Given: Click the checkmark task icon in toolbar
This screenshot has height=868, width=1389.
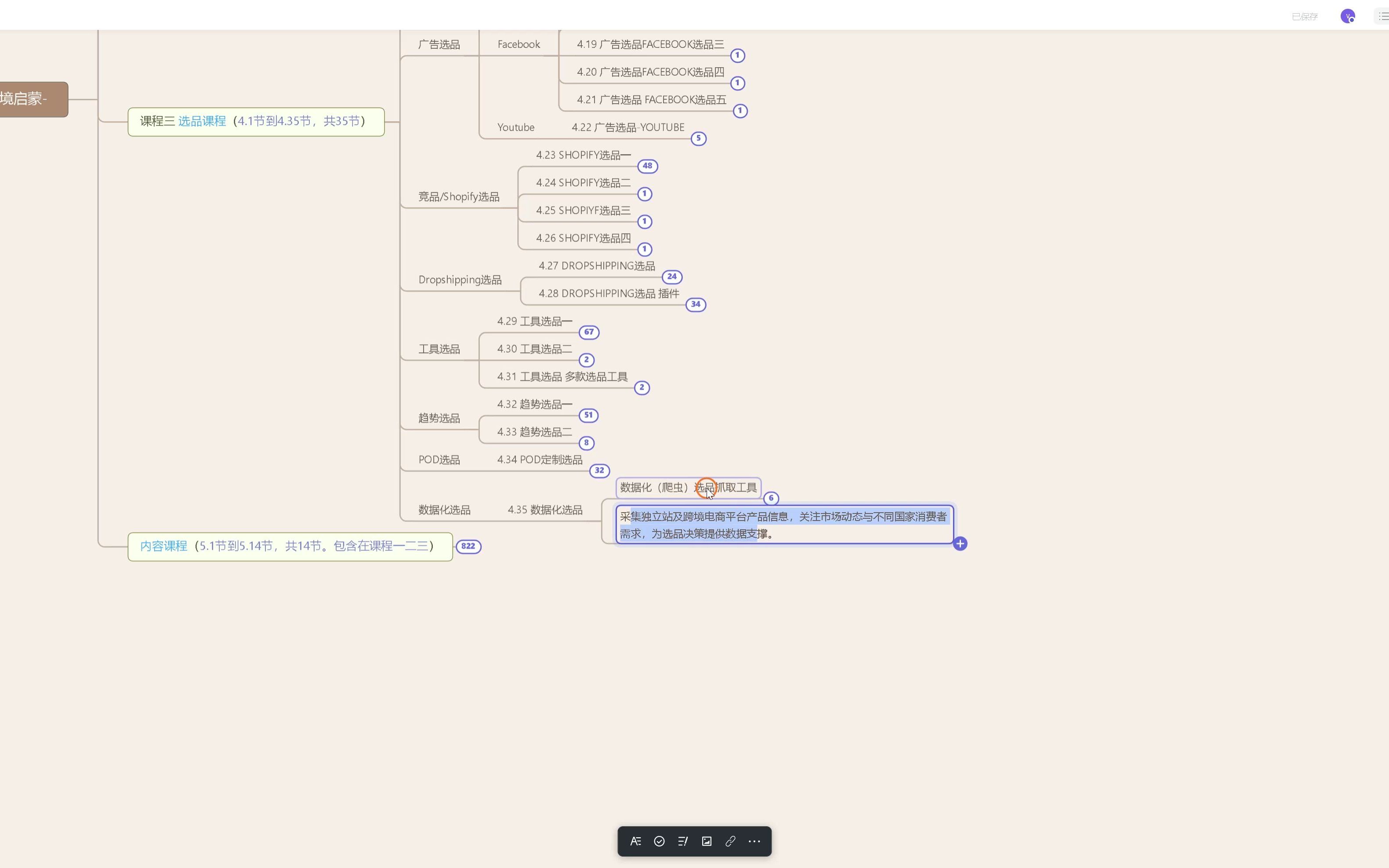Looking at the screenshot, I should [x=659, y=841].
